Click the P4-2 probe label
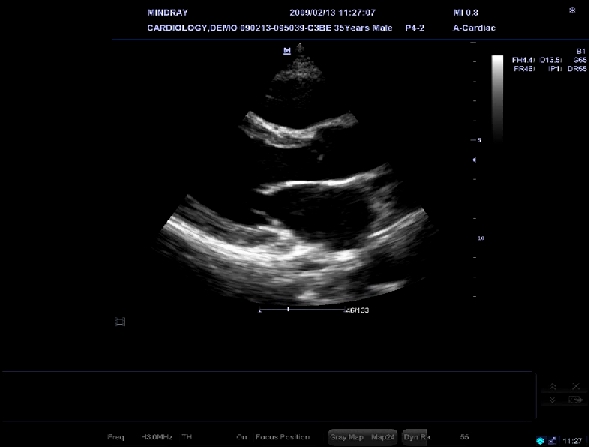This screenshot has width=589, height=447. click(415, 28)
